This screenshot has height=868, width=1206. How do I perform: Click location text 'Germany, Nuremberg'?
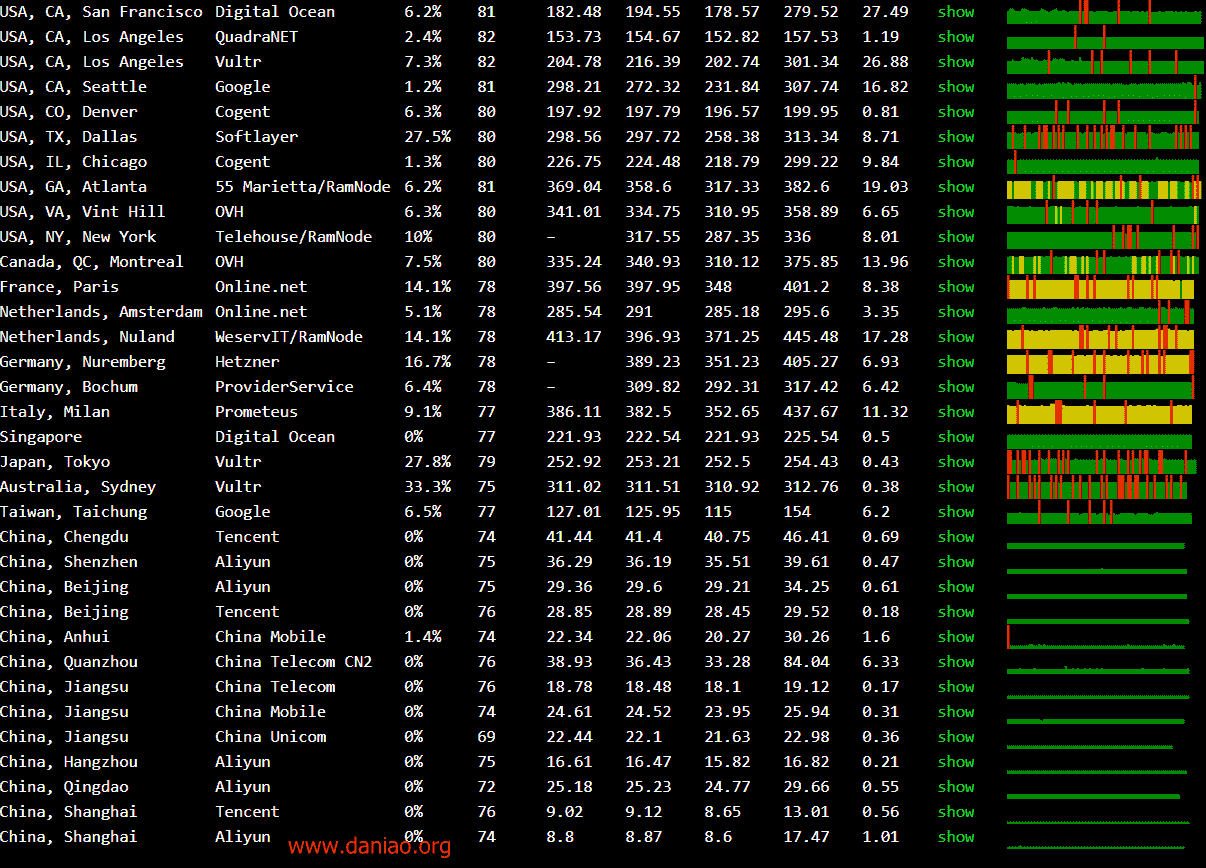tap(83, 362)
